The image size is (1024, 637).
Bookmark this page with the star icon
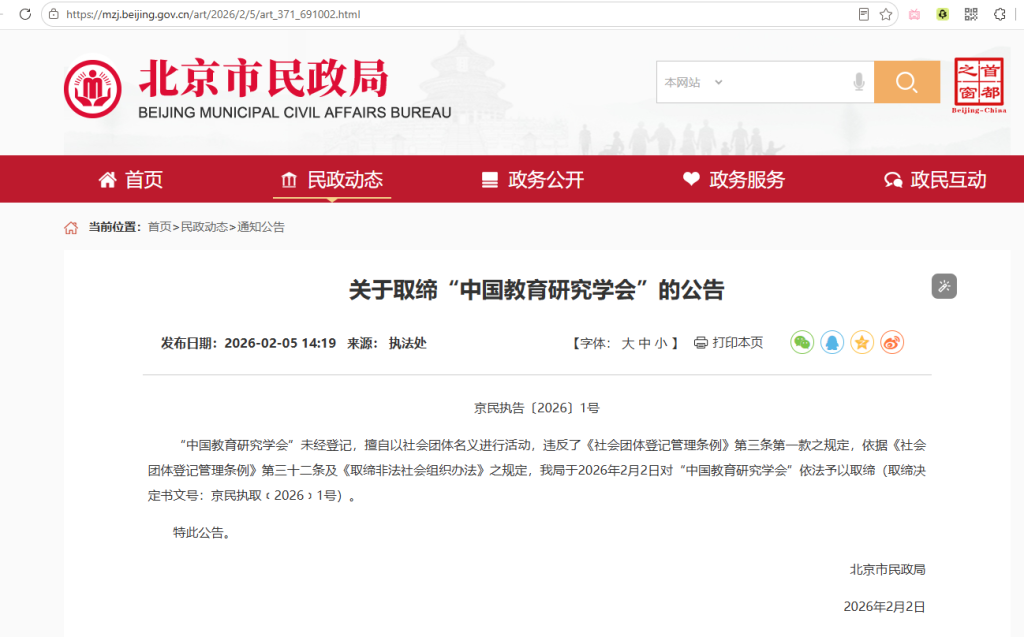tap(886, 14)
